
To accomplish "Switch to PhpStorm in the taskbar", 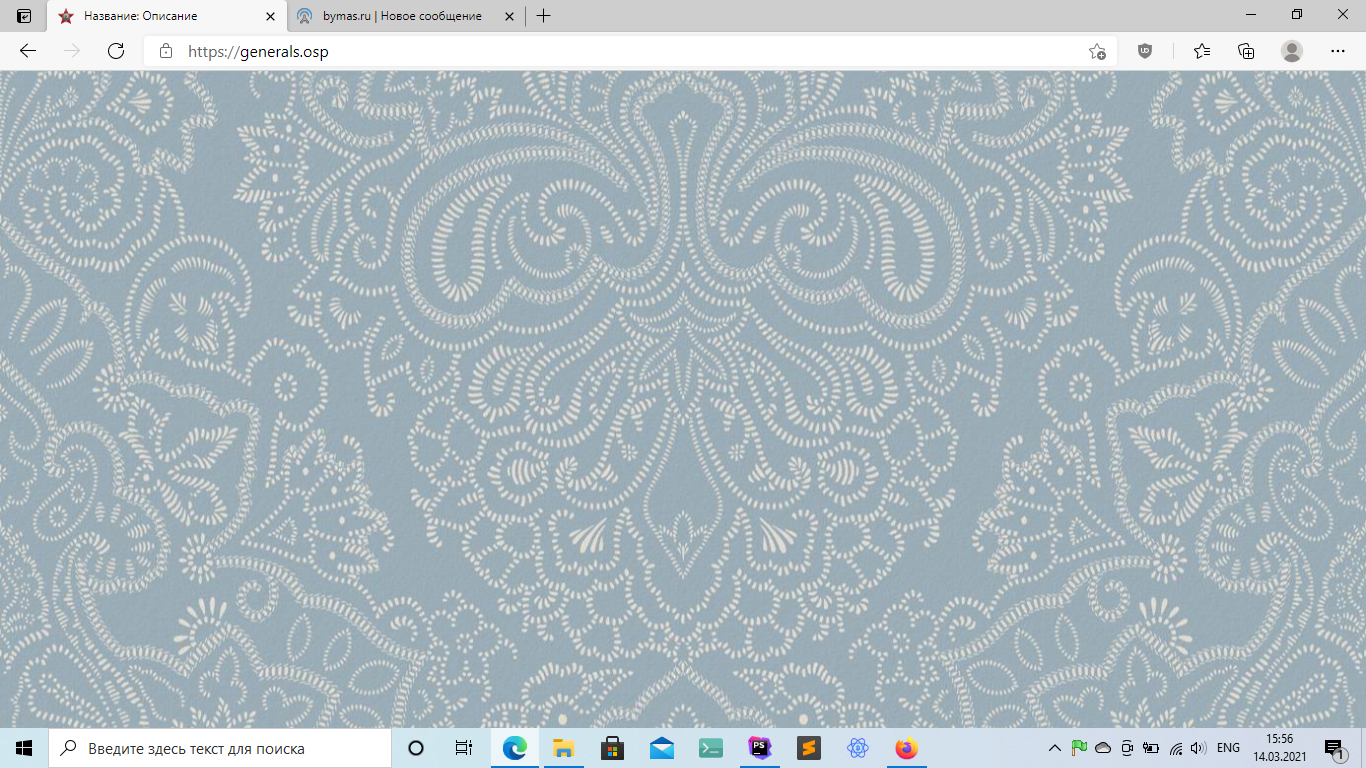I will (x=760, y=748).
